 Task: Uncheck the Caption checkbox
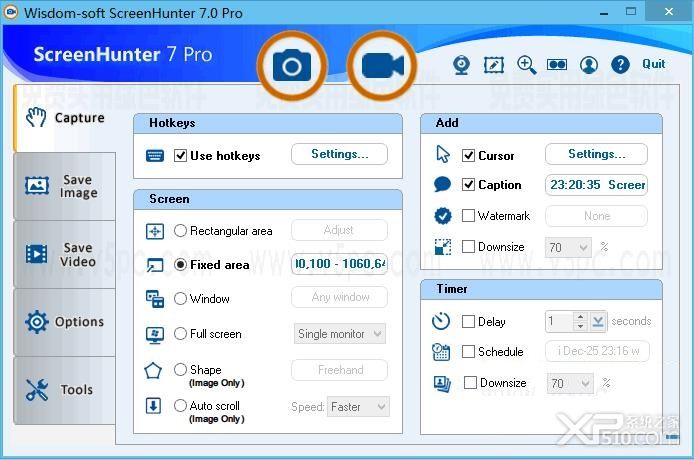point(468,185)
